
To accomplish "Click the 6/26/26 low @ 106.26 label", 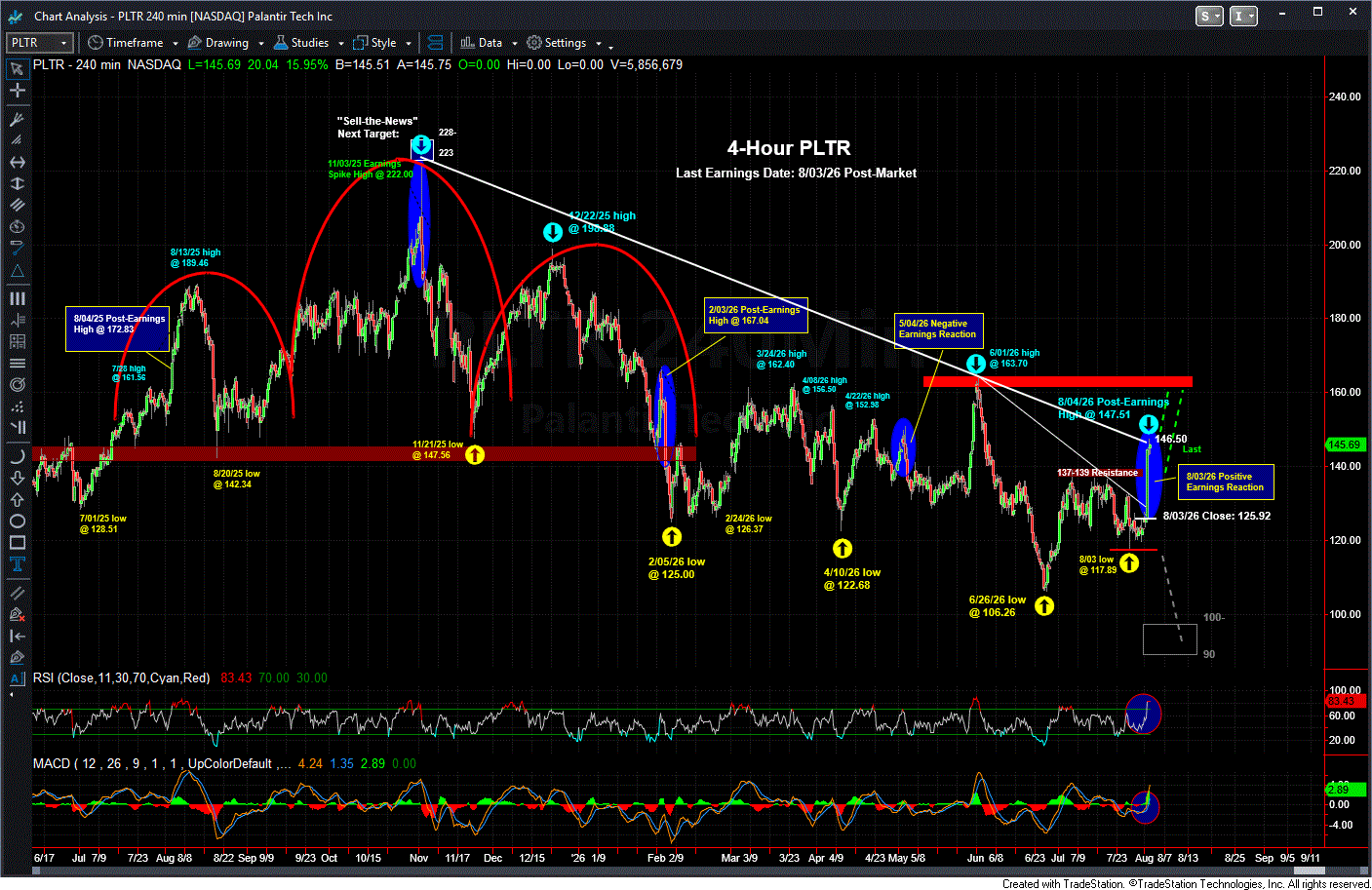I will pos(997,606).
